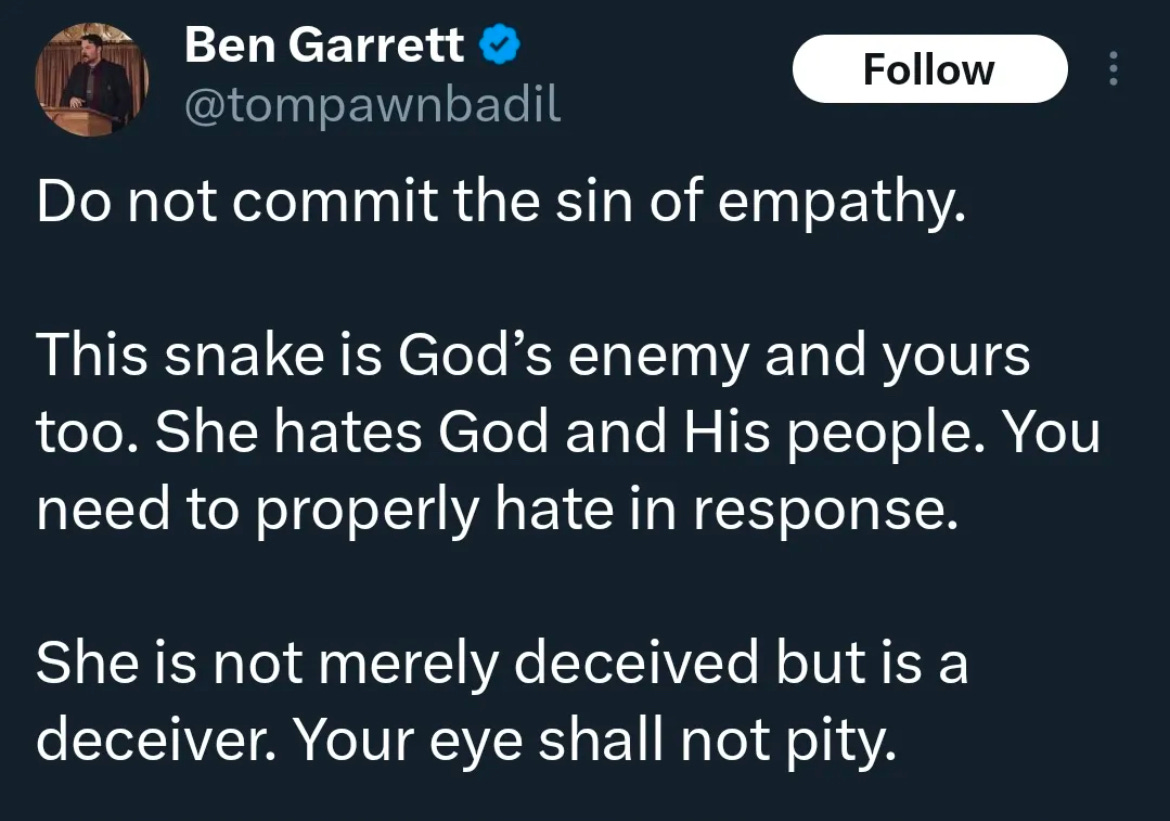Open the @tompawnbadil handle link
This screenshot has height=821, width=1170.
tap(372, 104)
